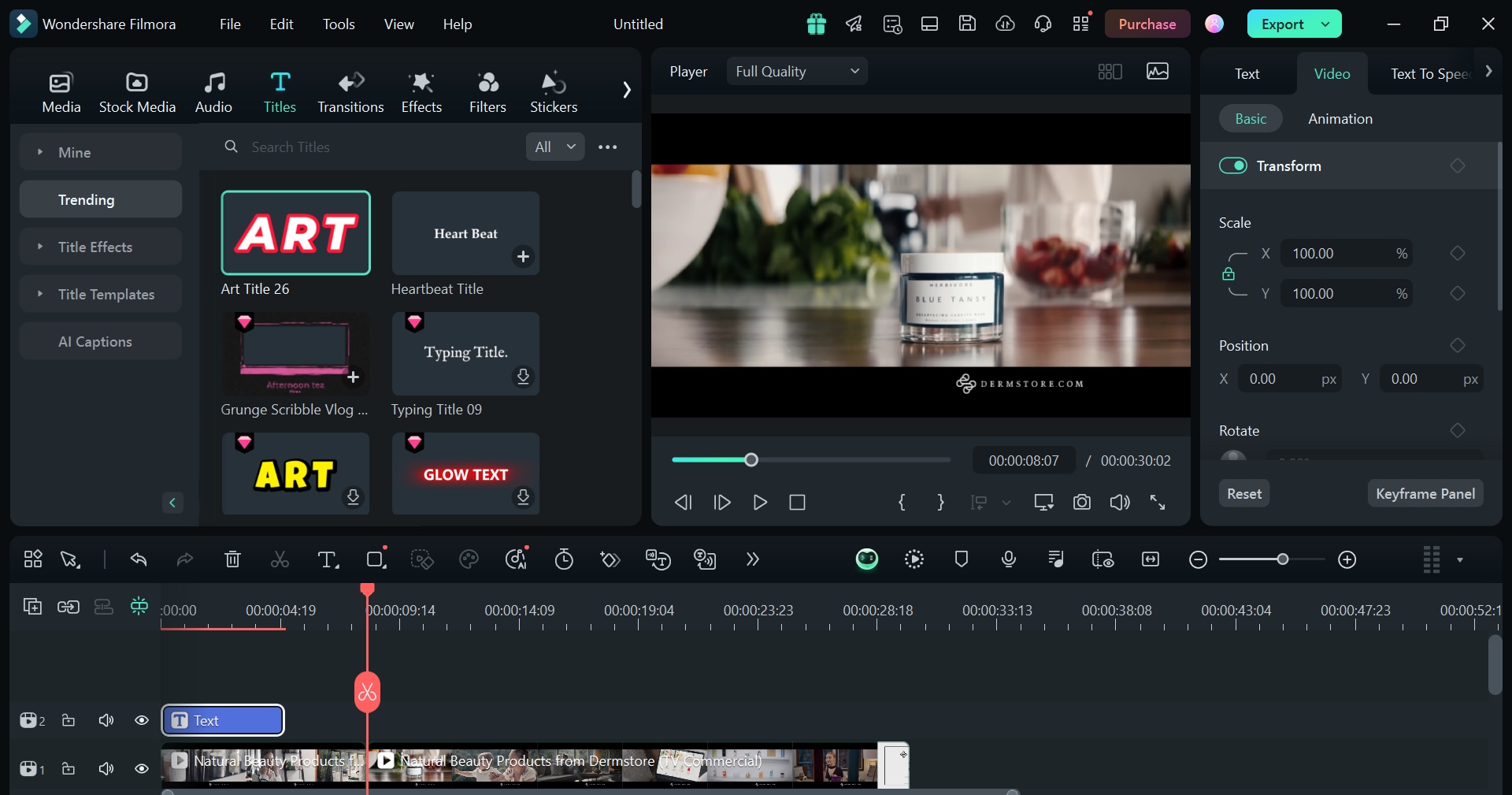The width and height of the screenshot is (1512, 795).
Task: Click the delete trash icon in timeline toolbar
Action: [x=232, y=559]
